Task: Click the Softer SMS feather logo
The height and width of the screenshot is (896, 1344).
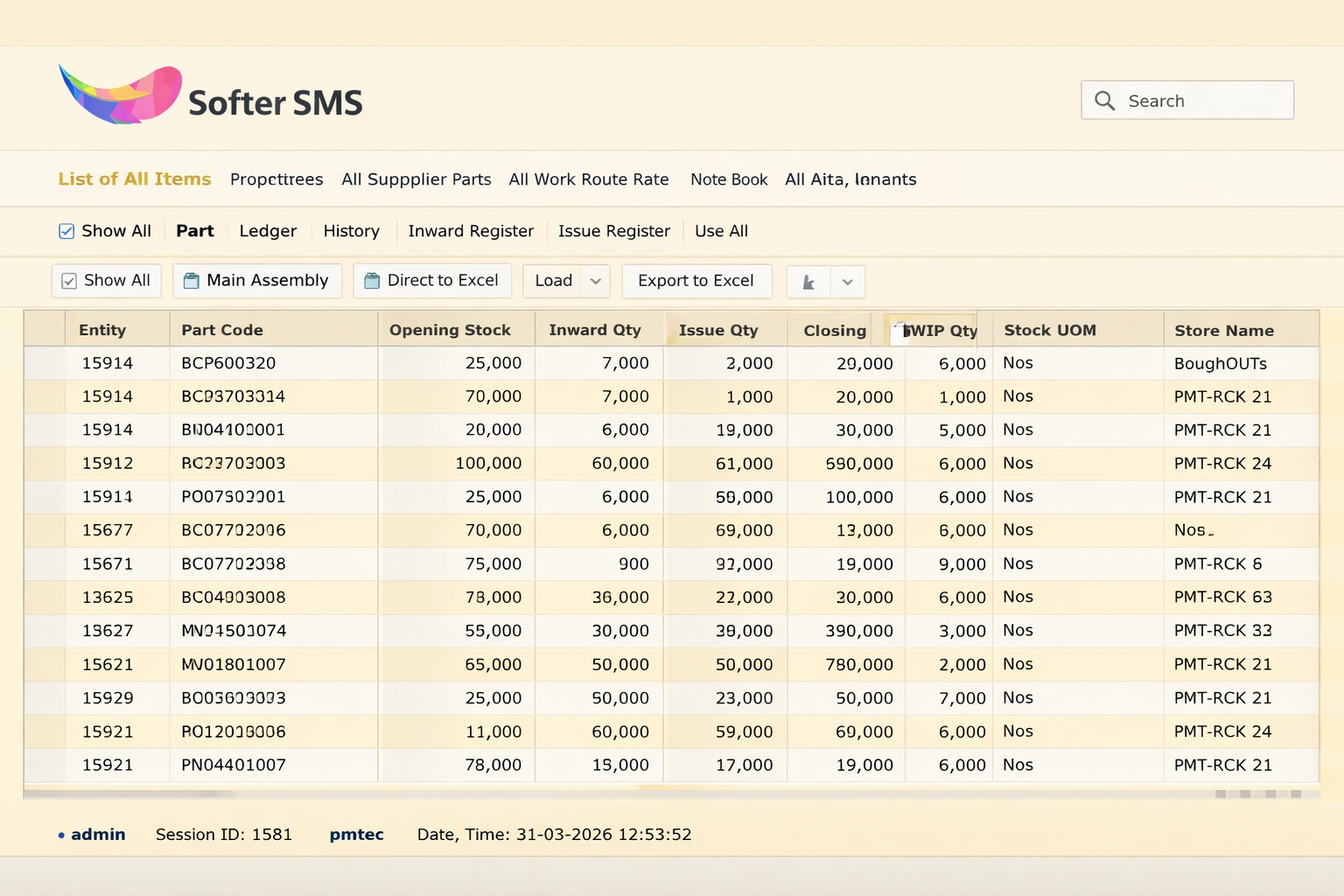Action: coord(120,94)
